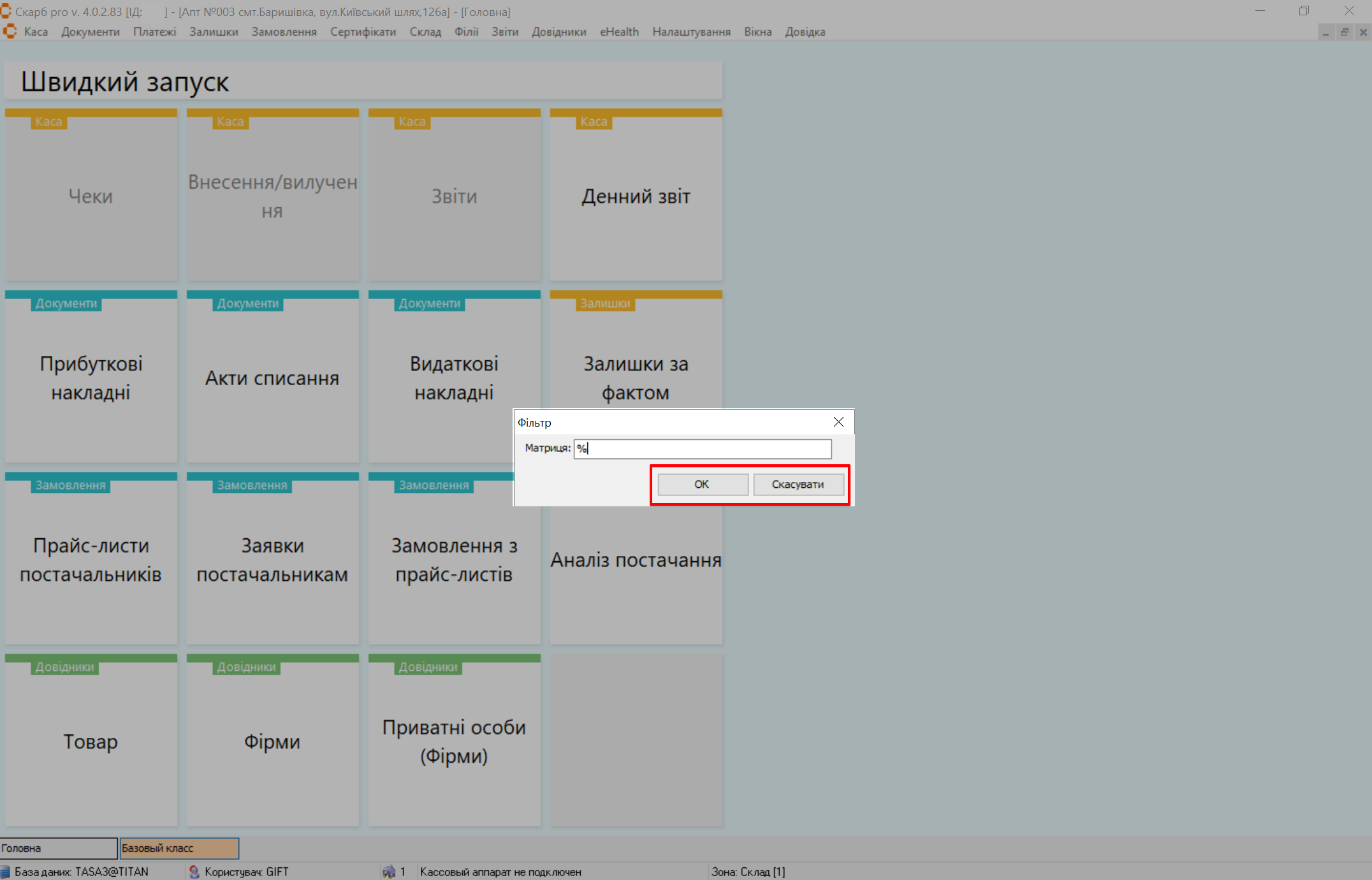Click the cash register icon in status bar
Image resolution: width=1372 pixels, height=880 pixels.
click(388, 872)
